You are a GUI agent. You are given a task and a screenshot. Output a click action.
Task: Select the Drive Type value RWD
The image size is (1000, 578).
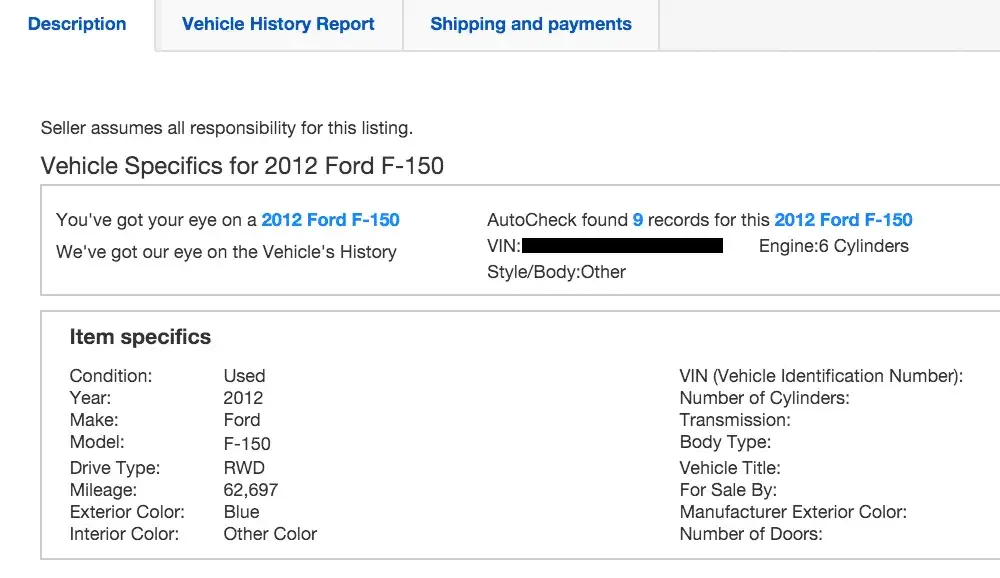[x=243, y=467]
